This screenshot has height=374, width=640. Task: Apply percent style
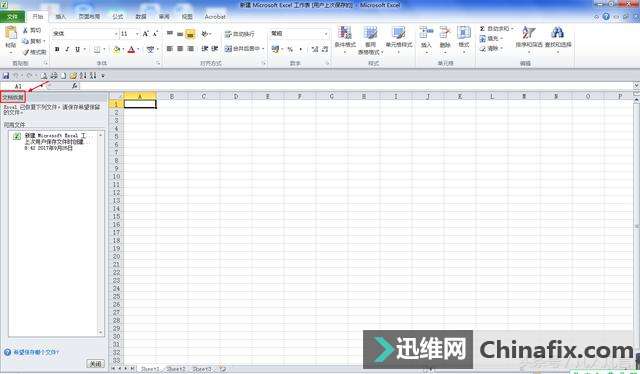pyautogui.click(x=290, y=49)
